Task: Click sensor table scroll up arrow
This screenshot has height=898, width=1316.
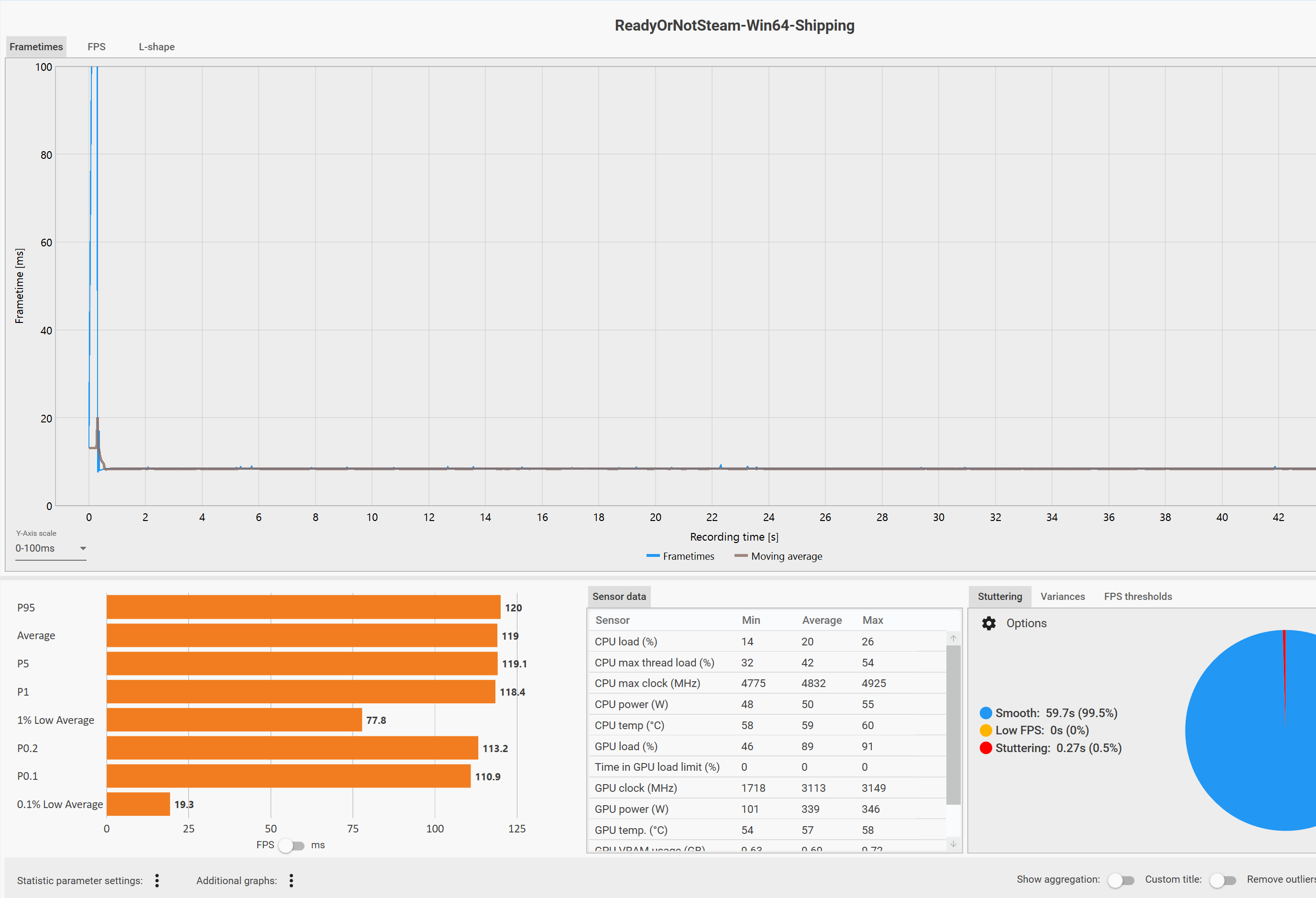Action: 954,639
